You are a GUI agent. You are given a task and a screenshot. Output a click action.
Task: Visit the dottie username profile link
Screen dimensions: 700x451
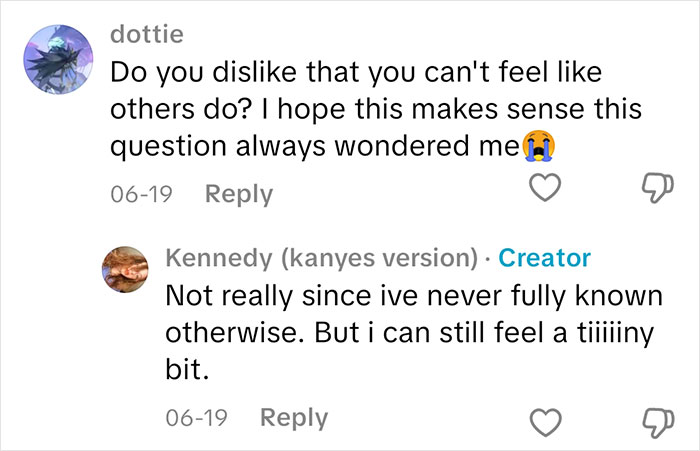145,35
